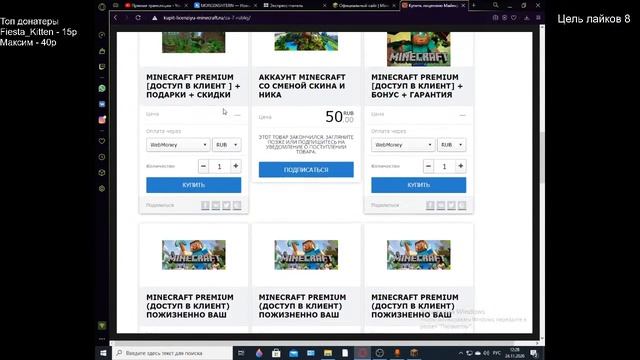Increase quantity in ПОДАРКИ + СКИДКИ card
The width and height of the screenshot is (640, 360).
click(x=236, y=166)
